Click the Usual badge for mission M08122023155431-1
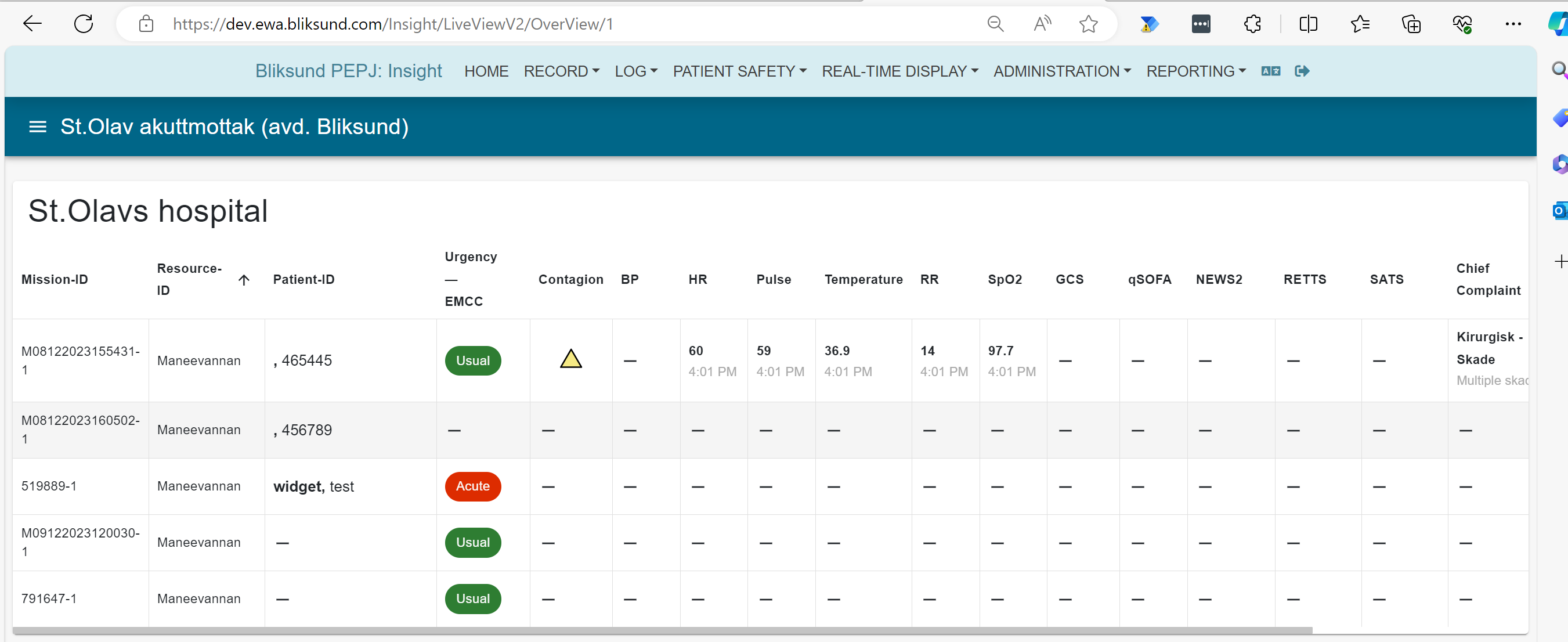Image resolution: width=1568 pixels, height=642 pixels. [473, 360]
